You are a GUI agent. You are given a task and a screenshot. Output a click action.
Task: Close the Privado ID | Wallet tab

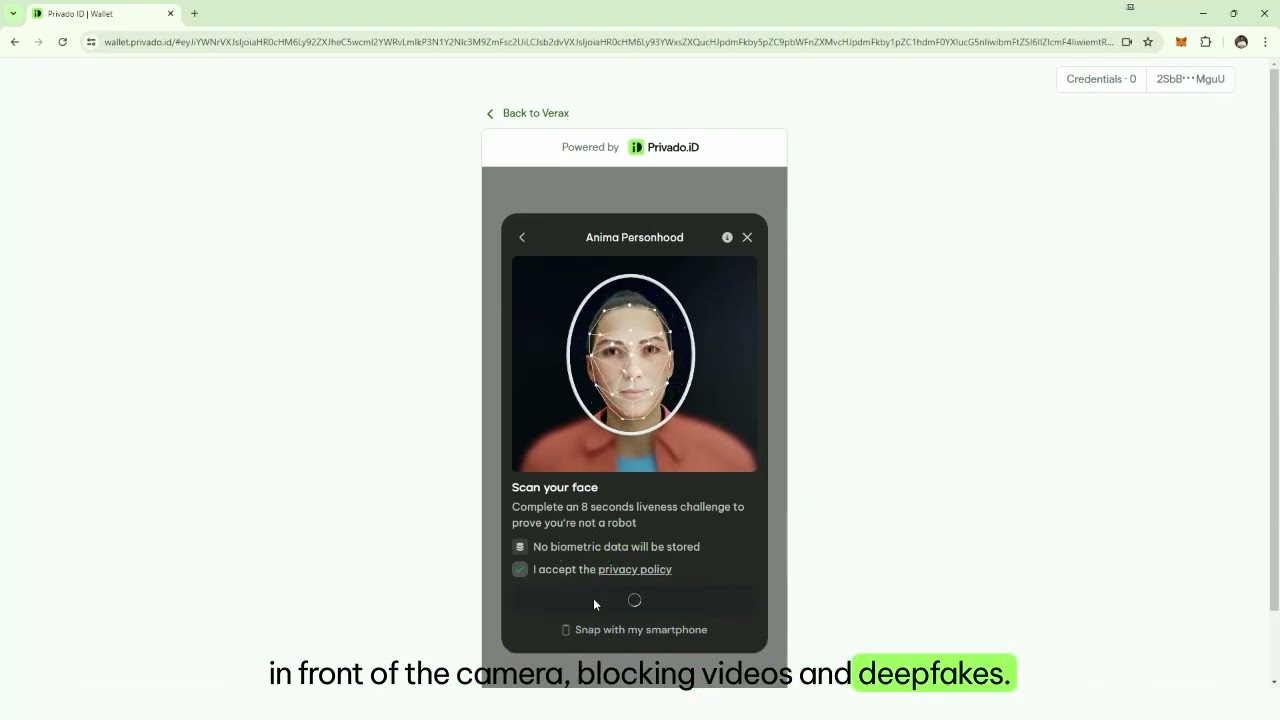(170, 14)
